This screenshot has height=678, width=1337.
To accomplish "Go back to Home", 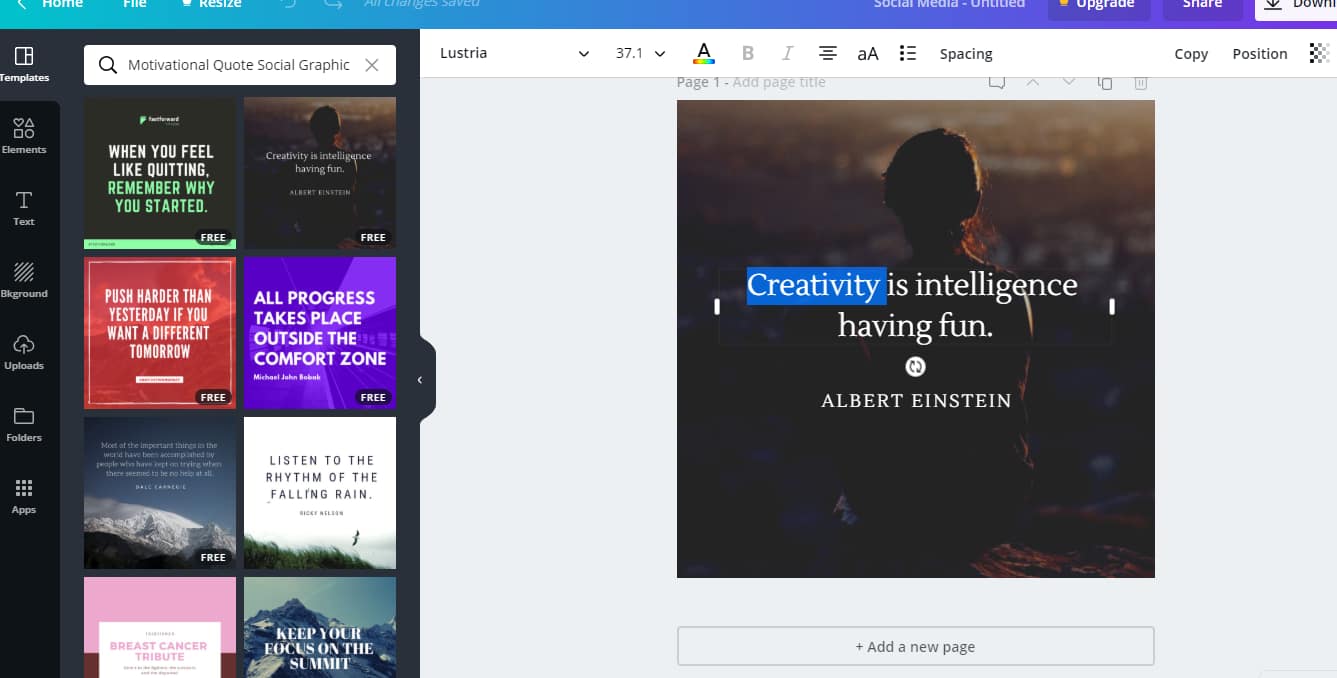I will click(x=50, y=4).
